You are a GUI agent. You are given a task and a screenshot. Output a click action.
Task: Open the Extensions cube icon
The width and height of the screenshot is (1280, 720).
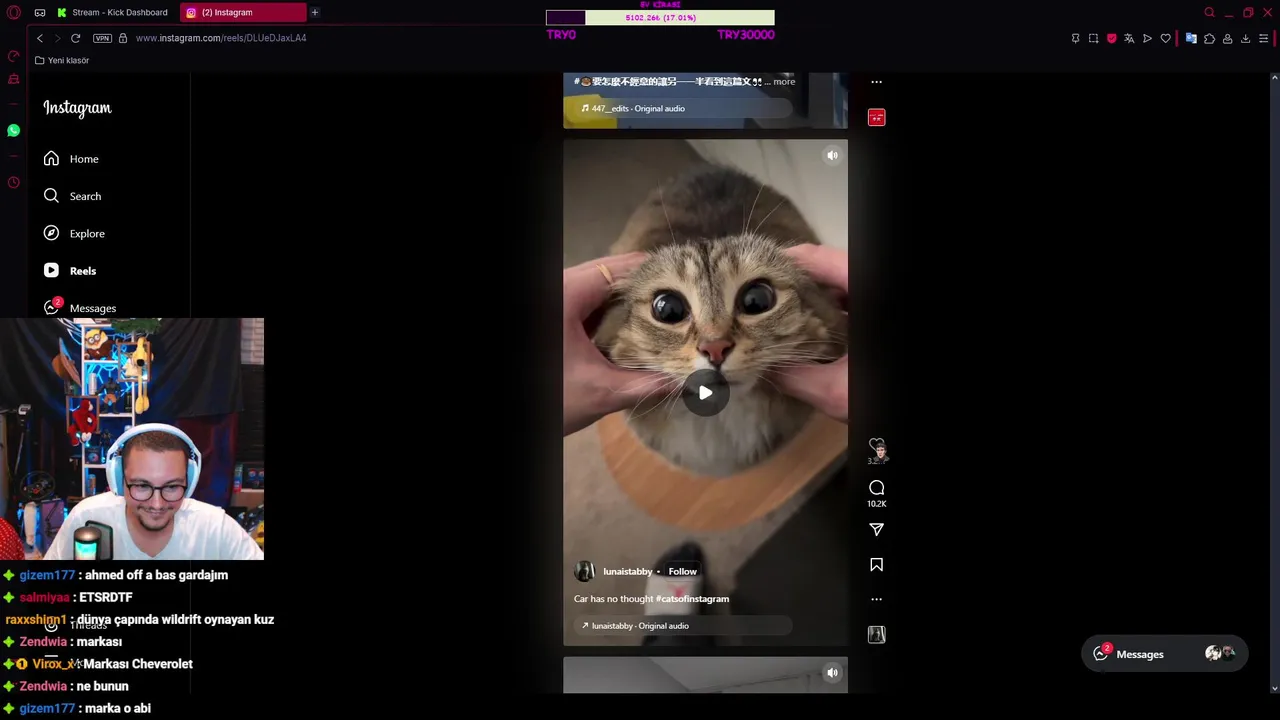(1209, 38)
